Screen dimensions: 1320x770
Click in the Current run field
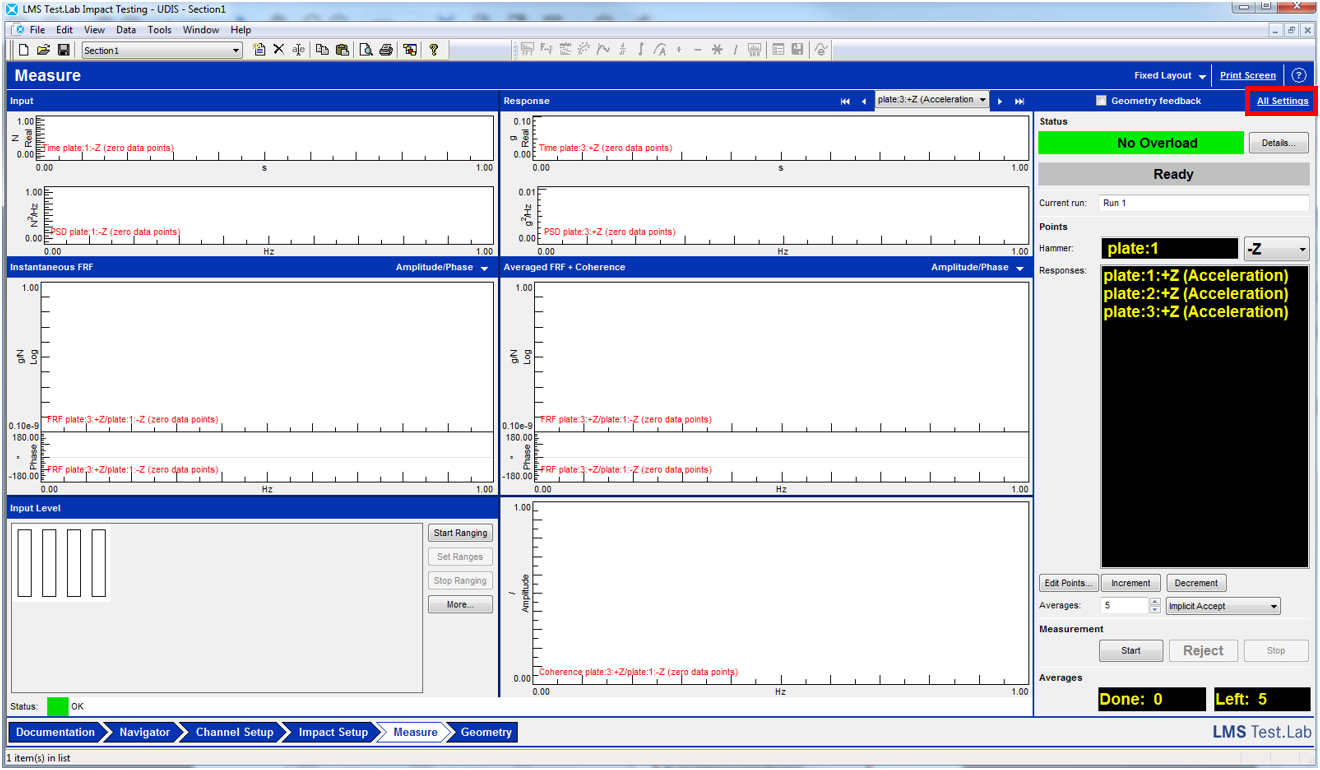[1203, 203]
